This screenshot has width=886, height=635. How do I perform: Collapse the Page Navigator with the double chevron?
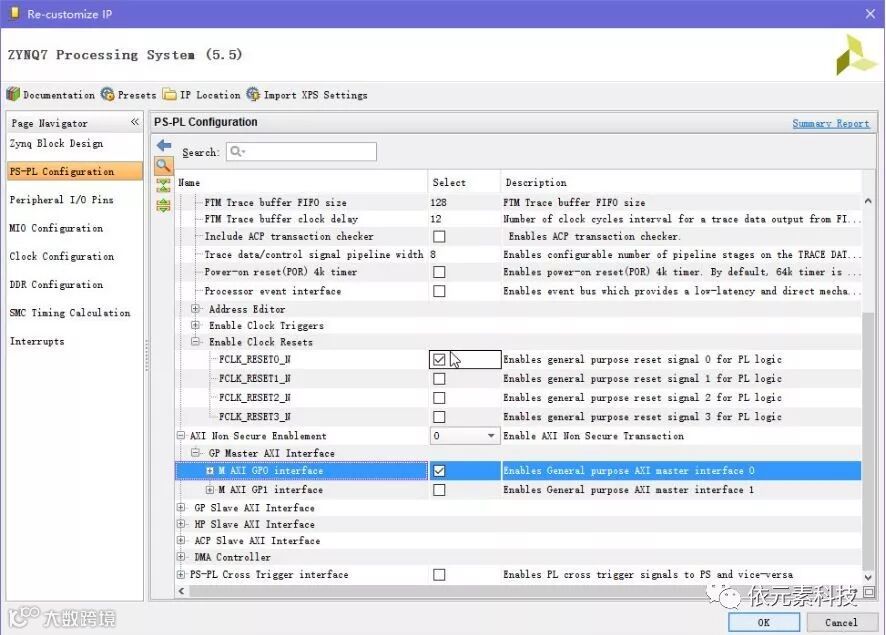pyautogui.click(x=134, y=122)
